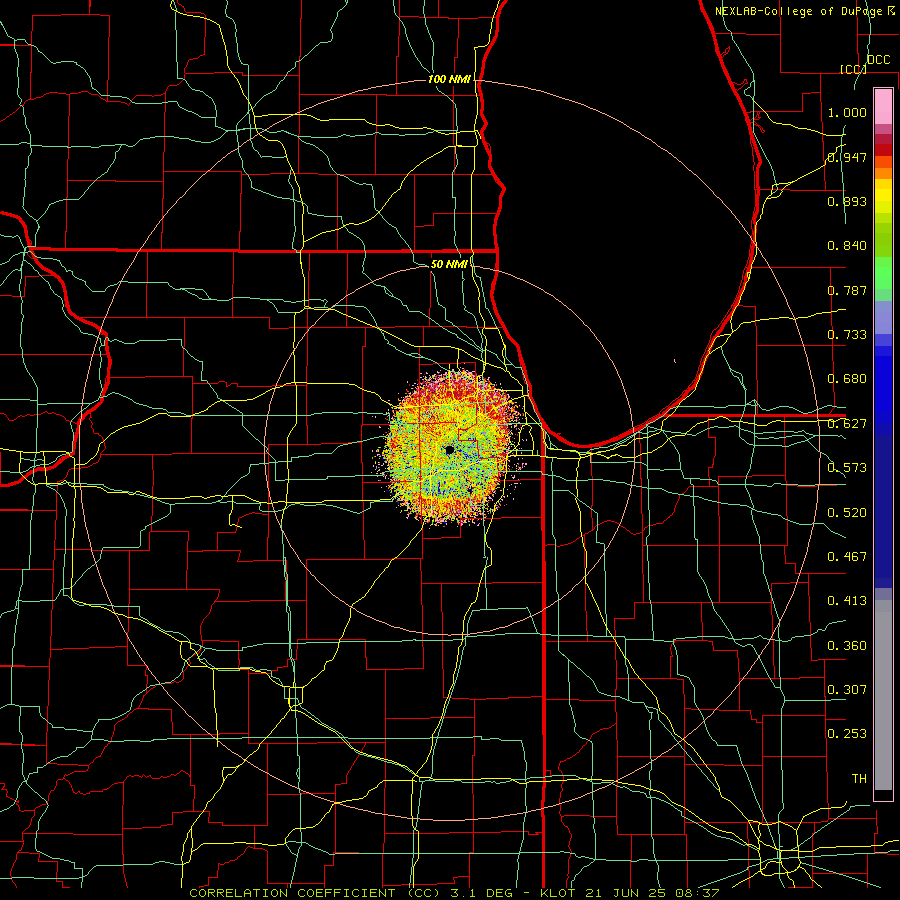The image size is (900, 900).
Task: Click the KLOT station identifier
Action: coord(558,893)
